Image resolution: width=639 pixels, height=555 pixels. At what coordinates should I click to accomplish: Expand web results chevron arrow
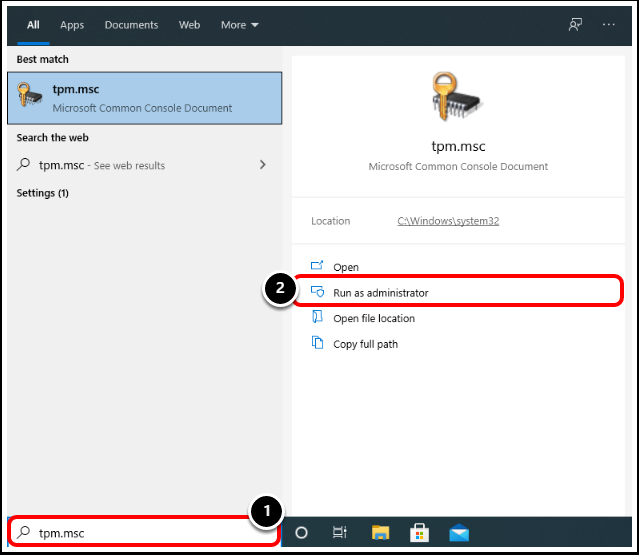pos(262,165)
